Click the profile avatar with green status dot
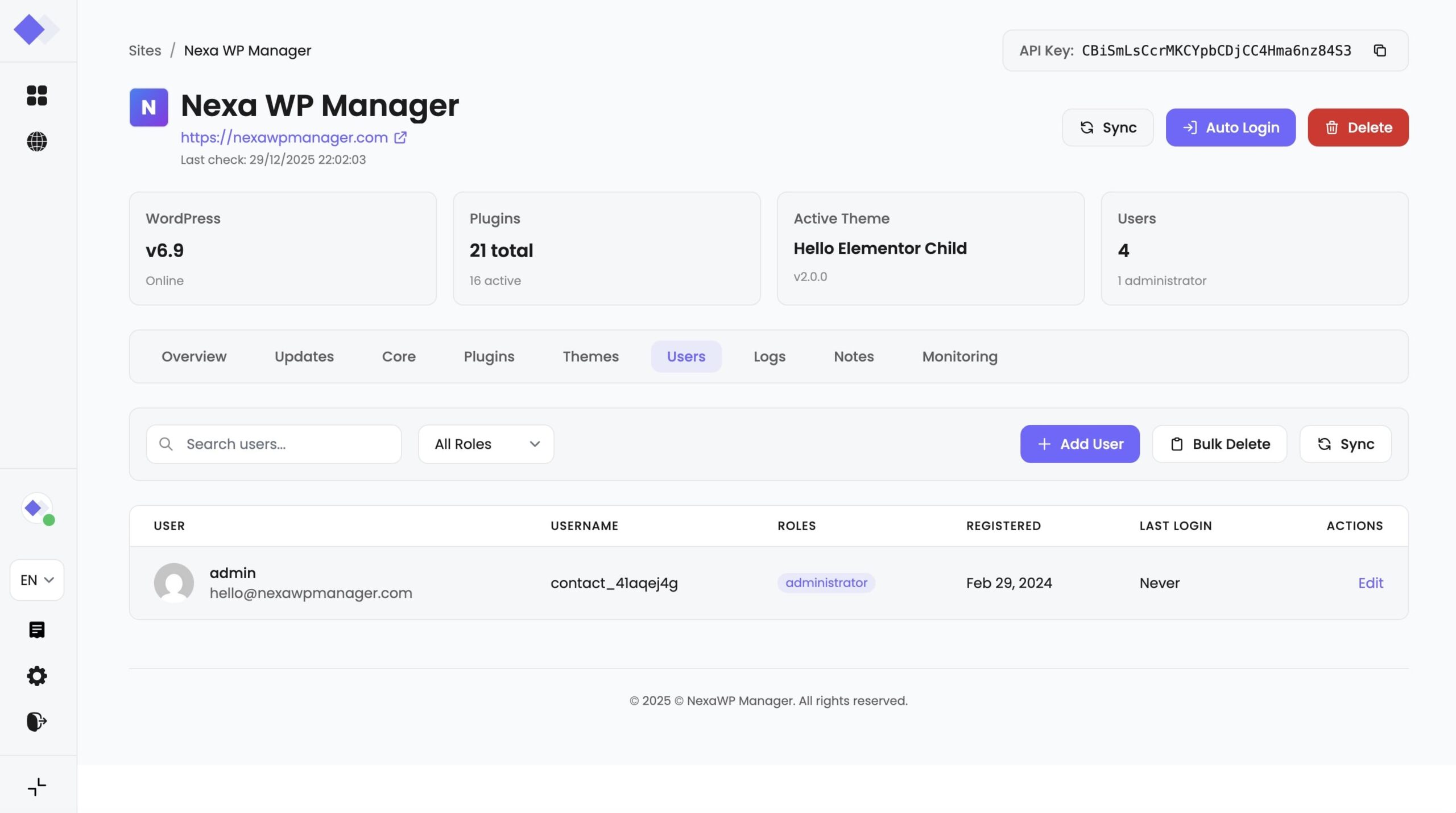The image size is (1456, 813). (x=37, y=508)
